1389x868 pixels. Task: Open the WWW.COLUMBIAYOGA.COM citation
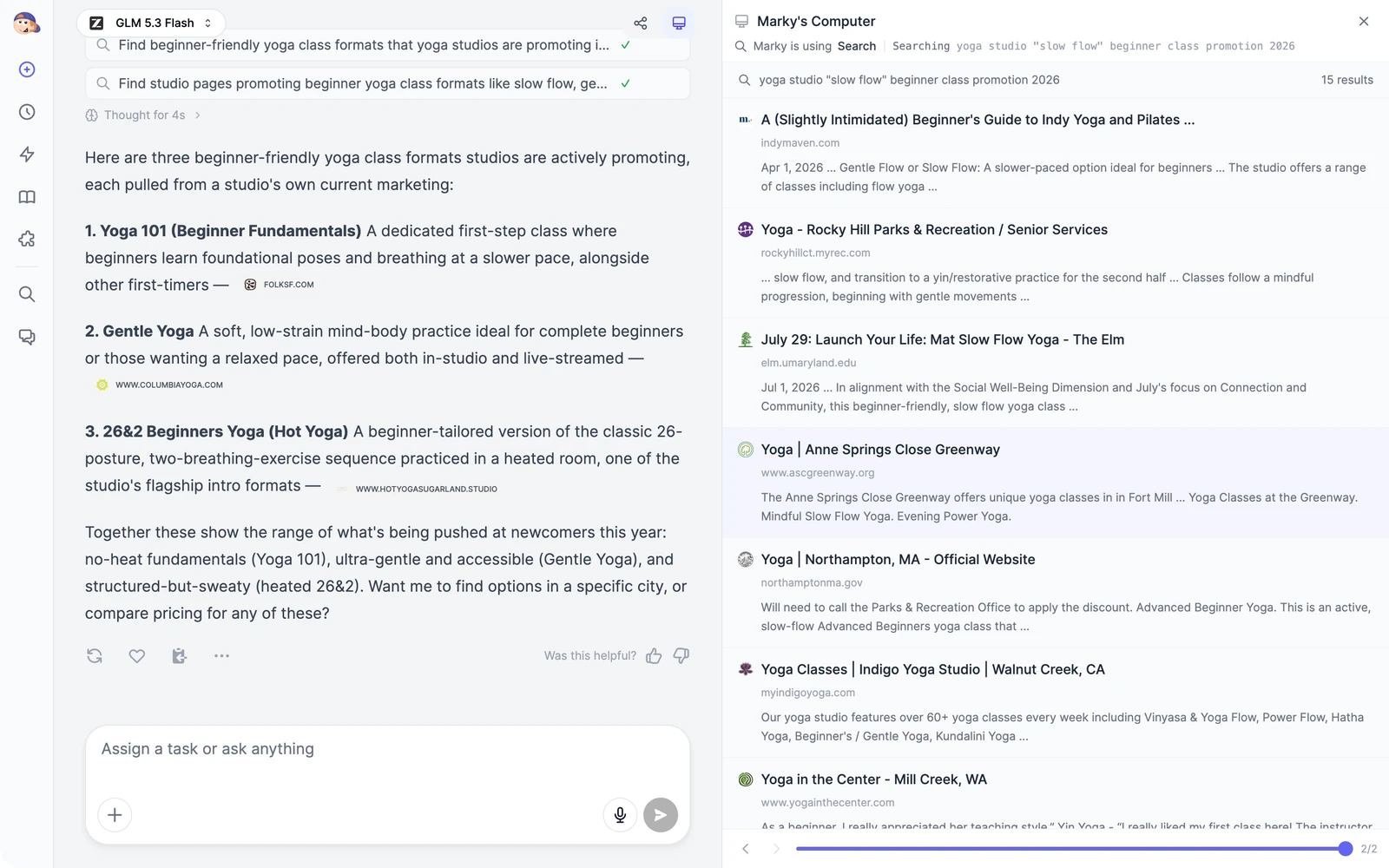160,385
